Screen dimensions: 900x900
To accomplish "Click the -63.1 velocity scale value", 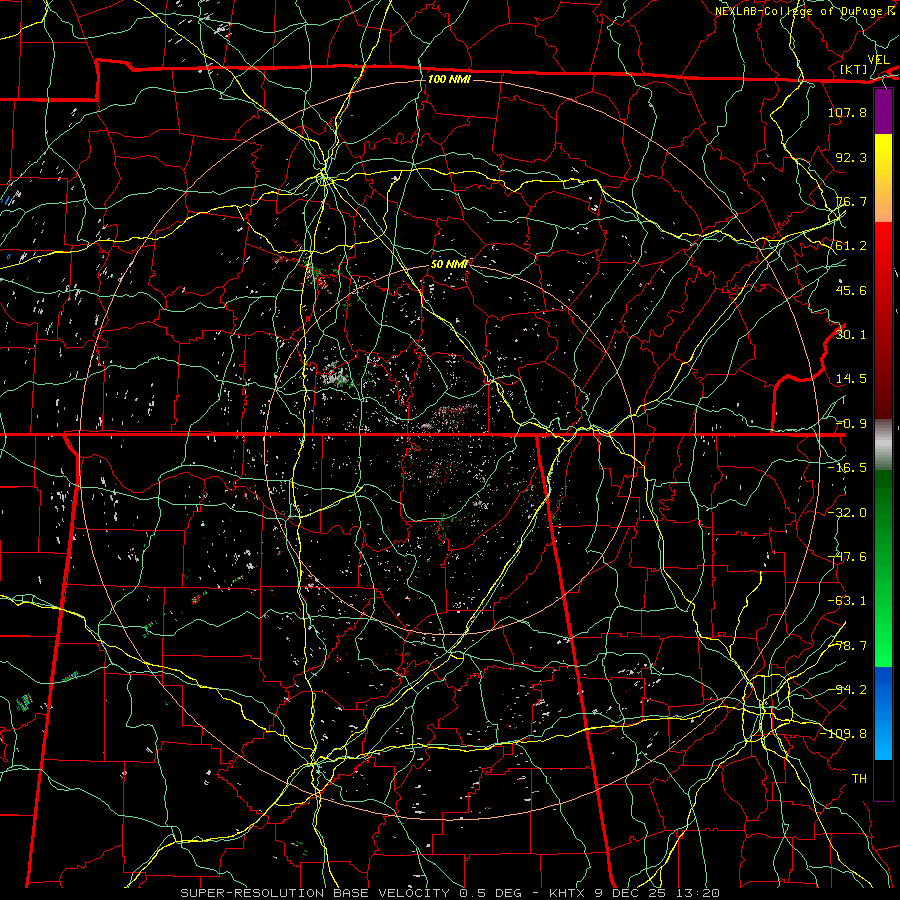I will pyautogui.click(x=847, y=601).
